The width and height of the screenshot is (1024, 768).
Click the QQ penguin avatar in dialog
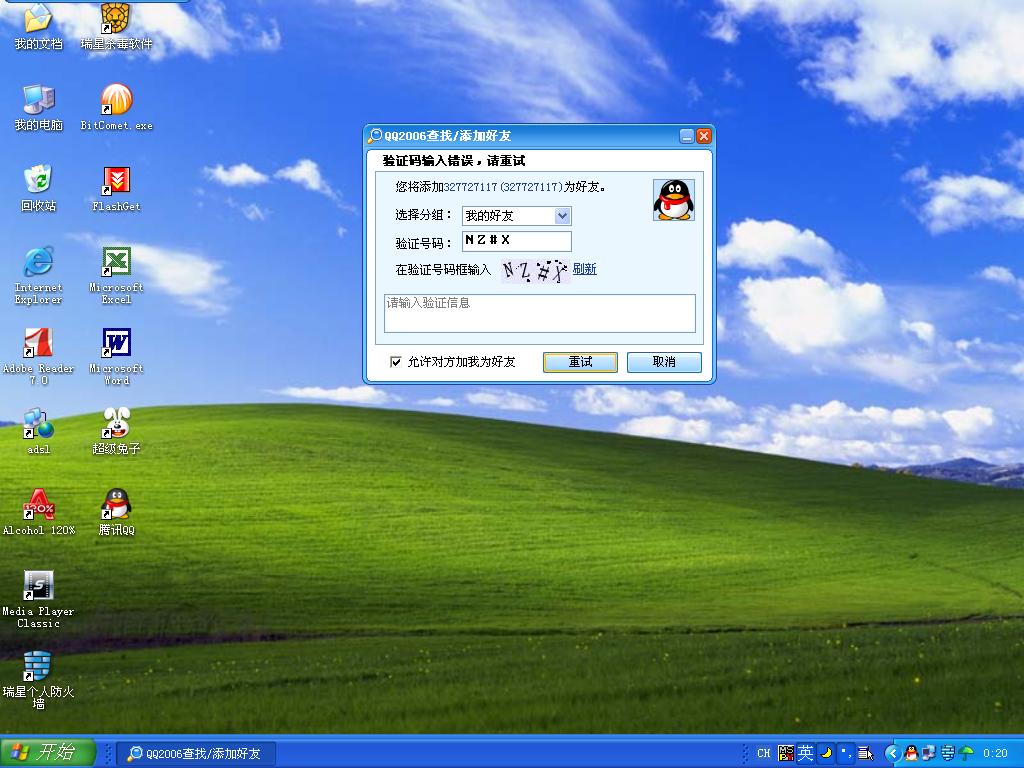673,200
